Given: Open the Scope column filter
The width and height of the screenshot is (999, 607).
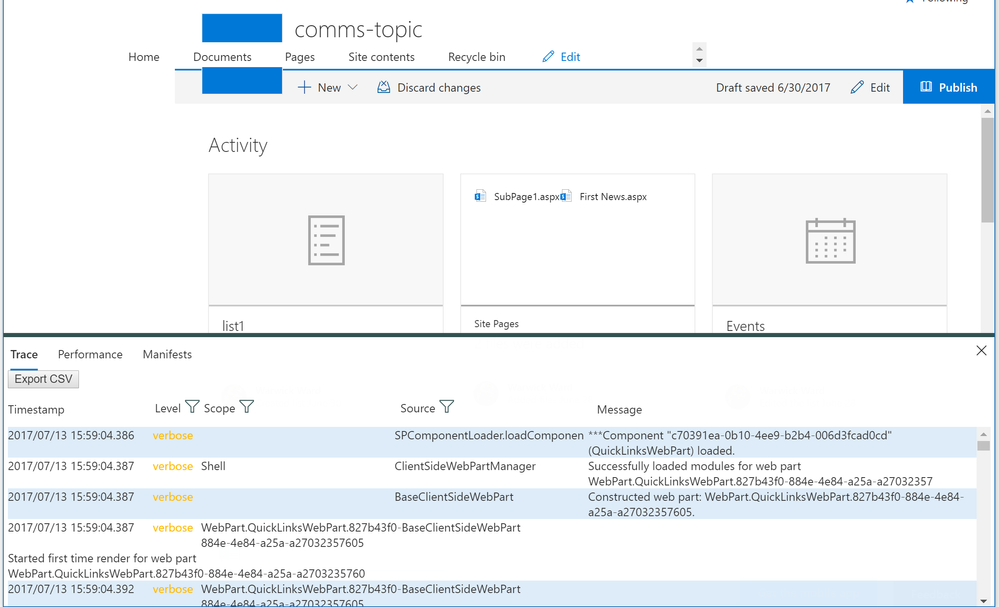Looking at the screenshot, I should coord(247,406).
